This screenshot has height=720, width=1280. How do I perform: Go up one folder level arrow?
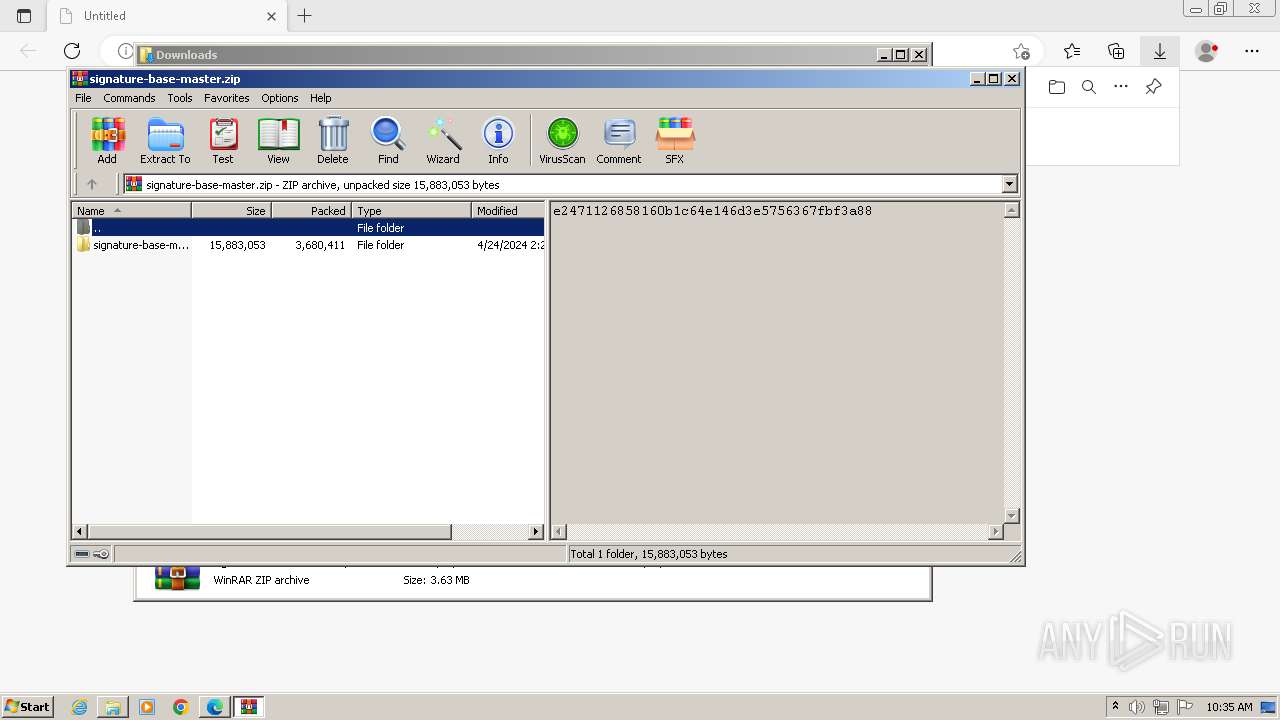coord(92,184)
